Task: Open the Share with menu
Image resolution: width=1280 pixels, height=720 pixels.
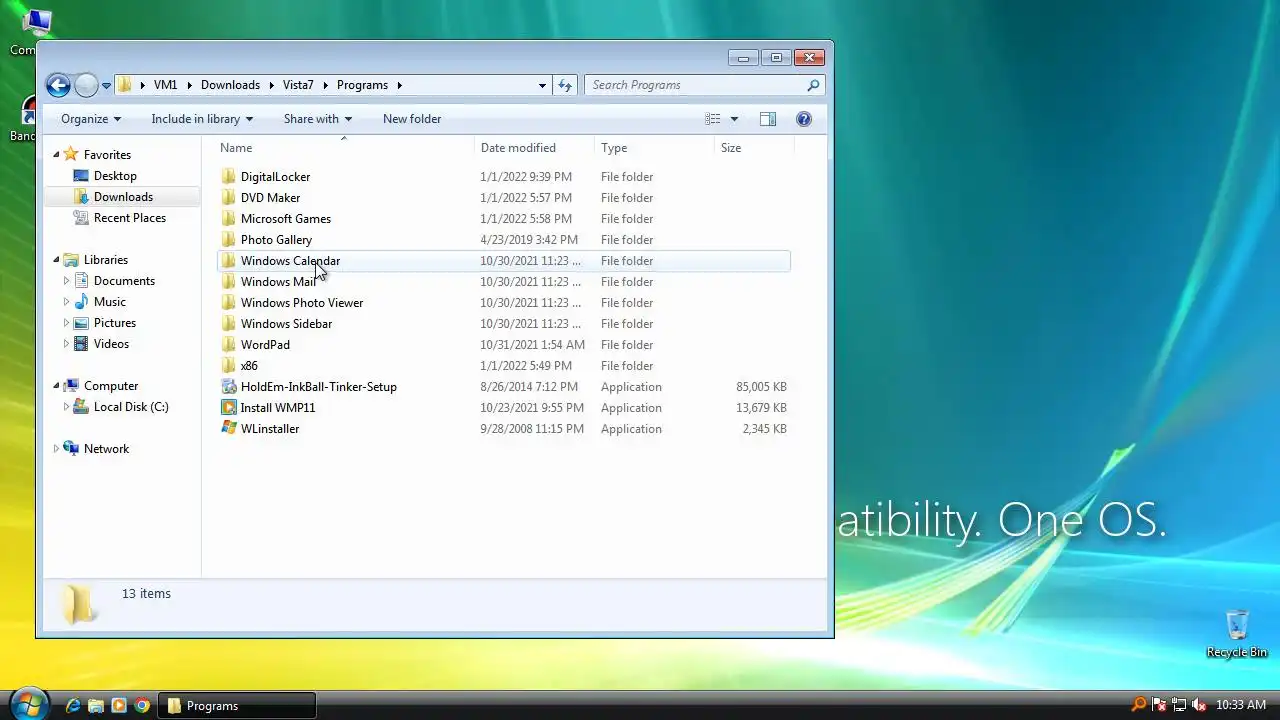Action: pos(318,119)
